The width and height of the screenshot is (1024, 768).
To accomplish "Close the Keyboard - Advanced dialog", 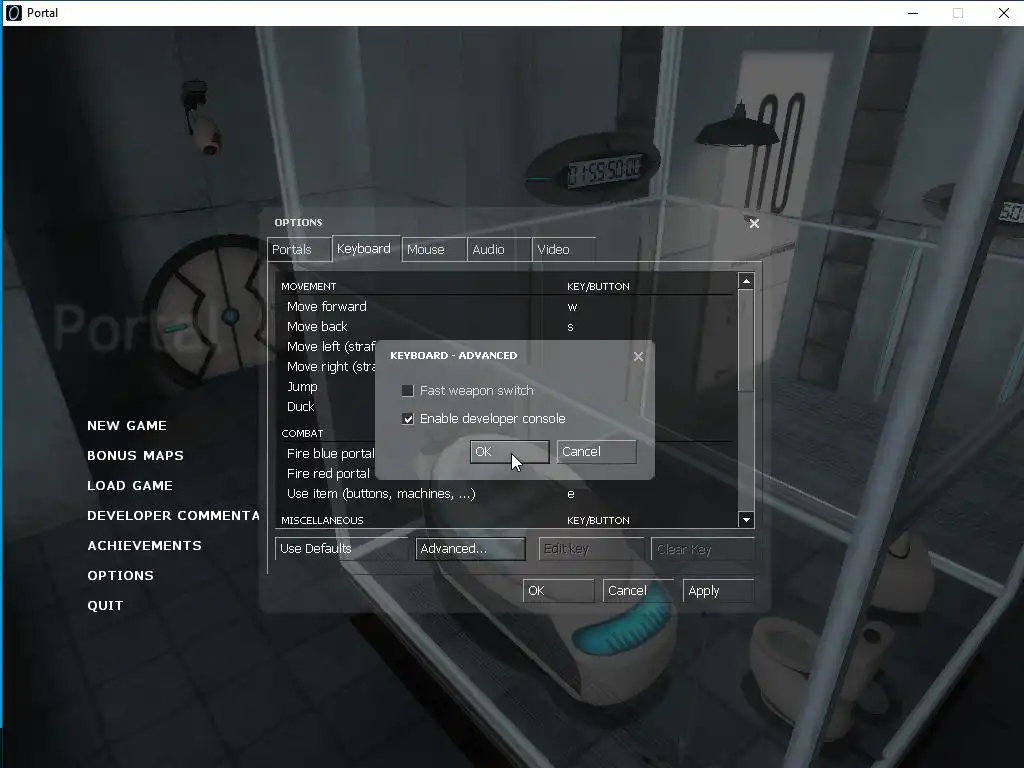I will pyautogui.click(x=638, y=357).
